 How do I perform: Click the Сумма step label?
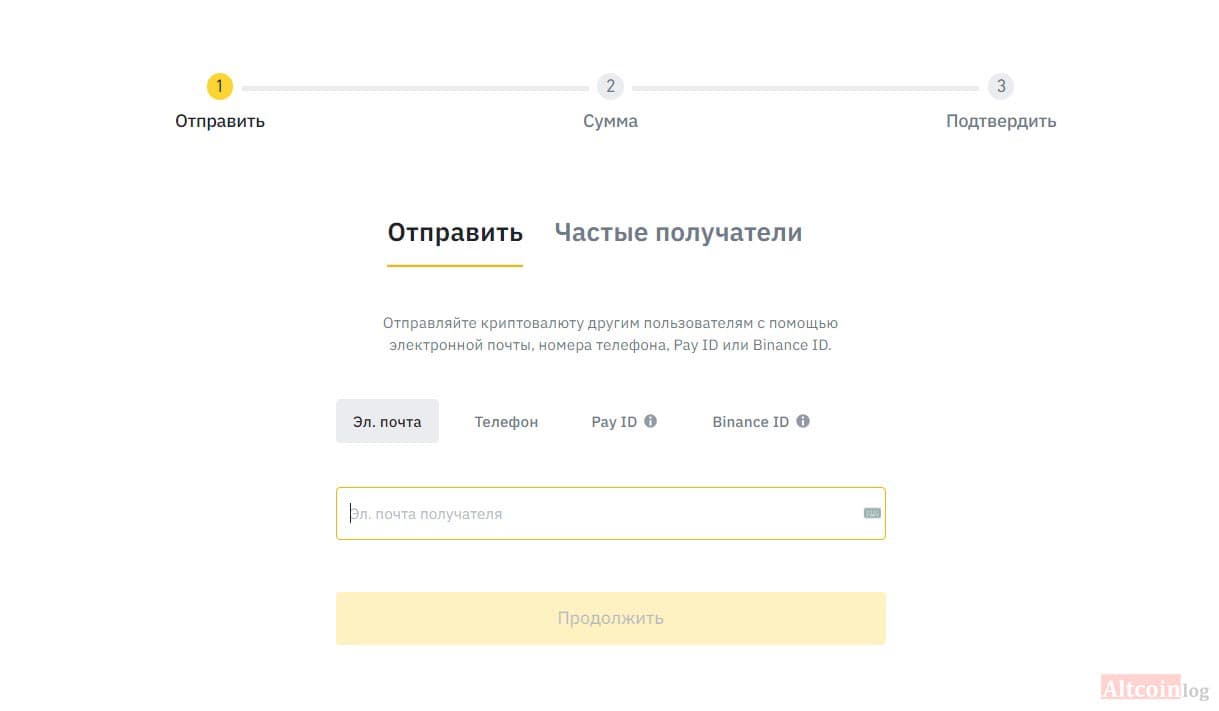(610, 121)
